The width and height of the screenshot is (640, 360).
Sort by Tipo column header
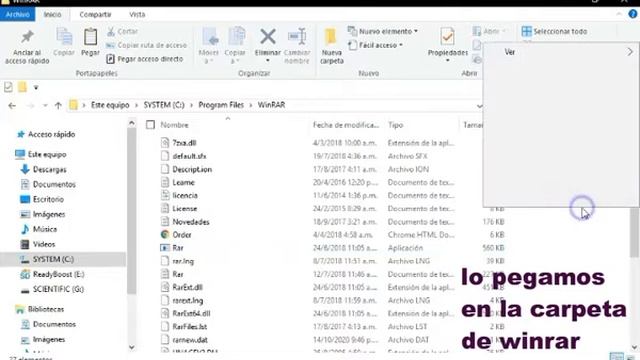[x=395, y=125]
